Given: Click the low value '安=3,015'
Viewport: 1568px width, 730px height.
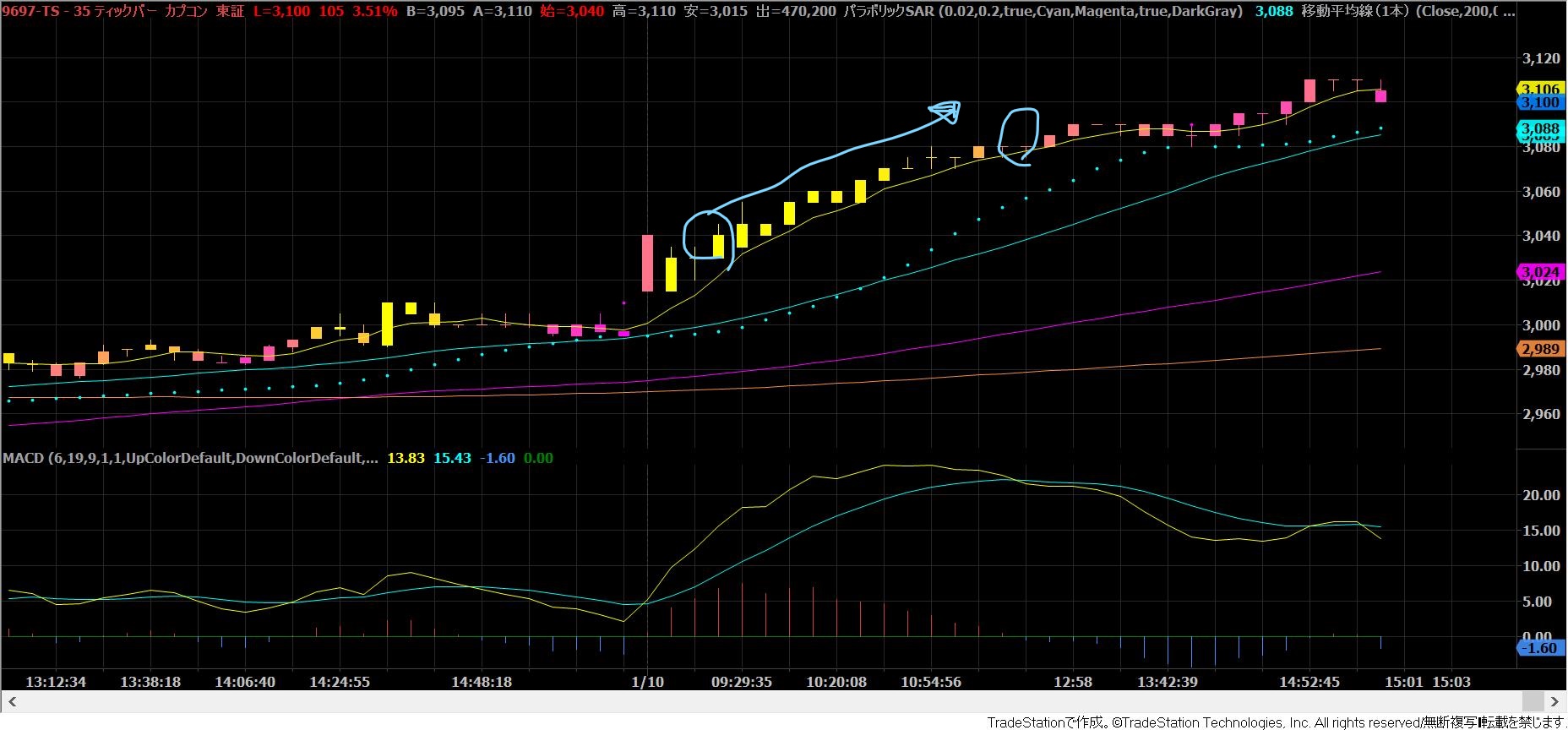Looking at the screenshot, I should click(x=716, y=11).
